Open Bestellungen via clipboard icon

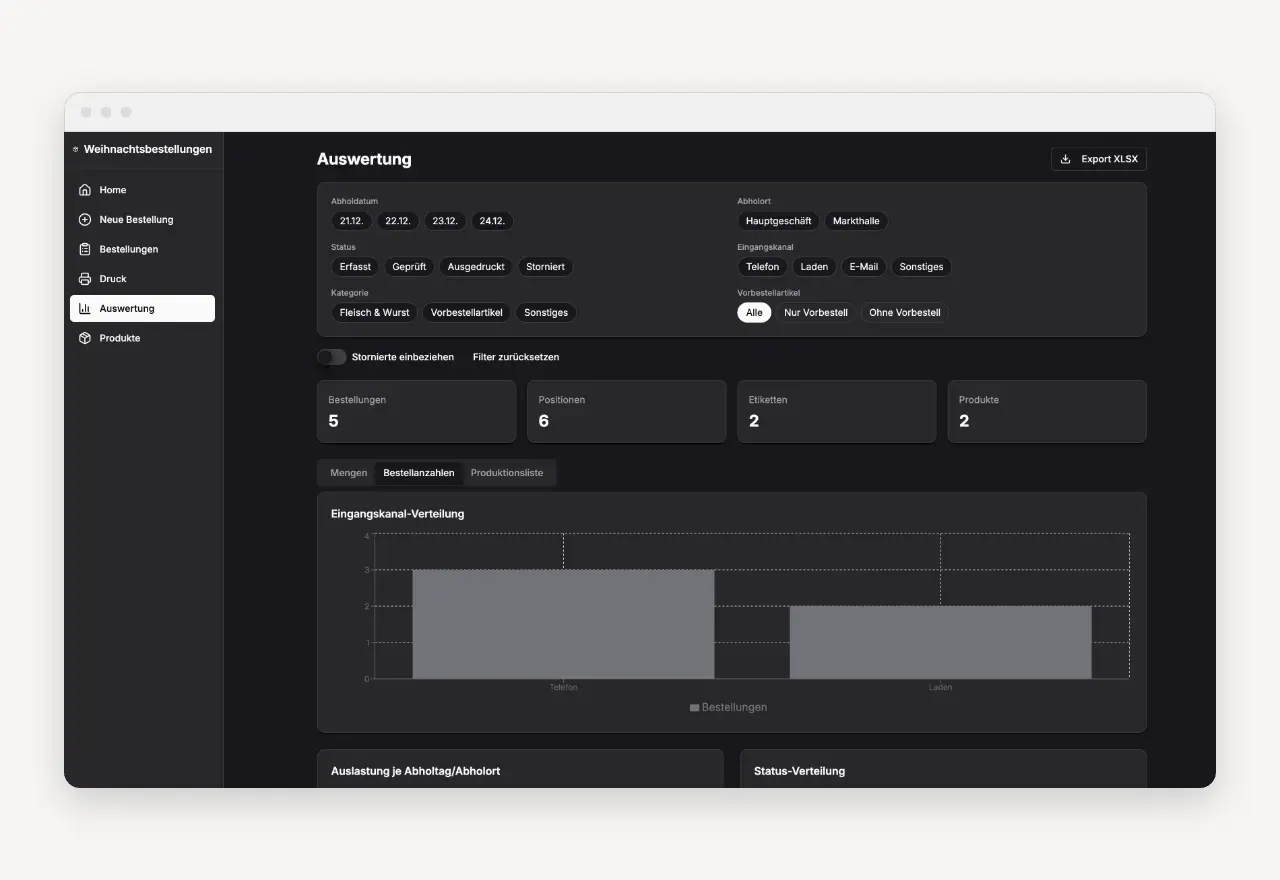click(85, 249)
